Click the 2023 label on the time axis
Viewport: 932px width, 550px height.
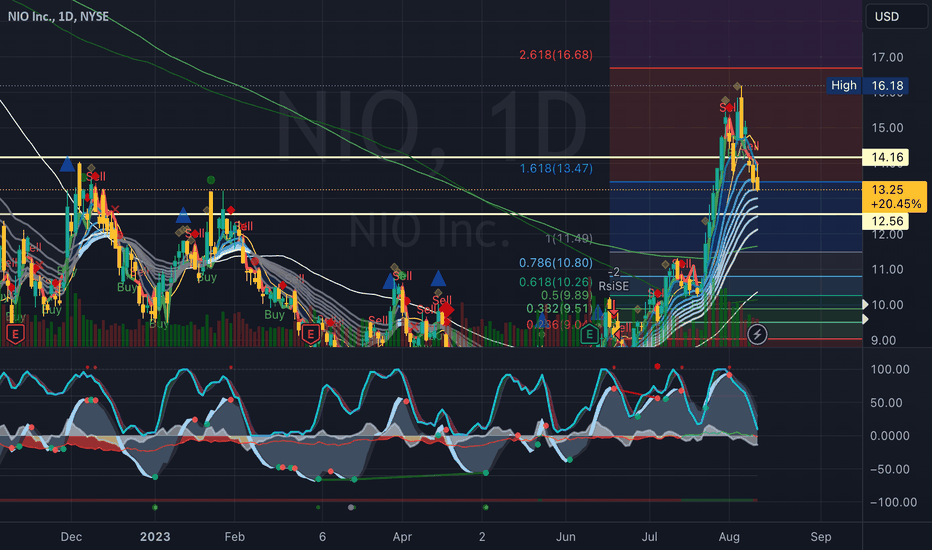[155, 537]
